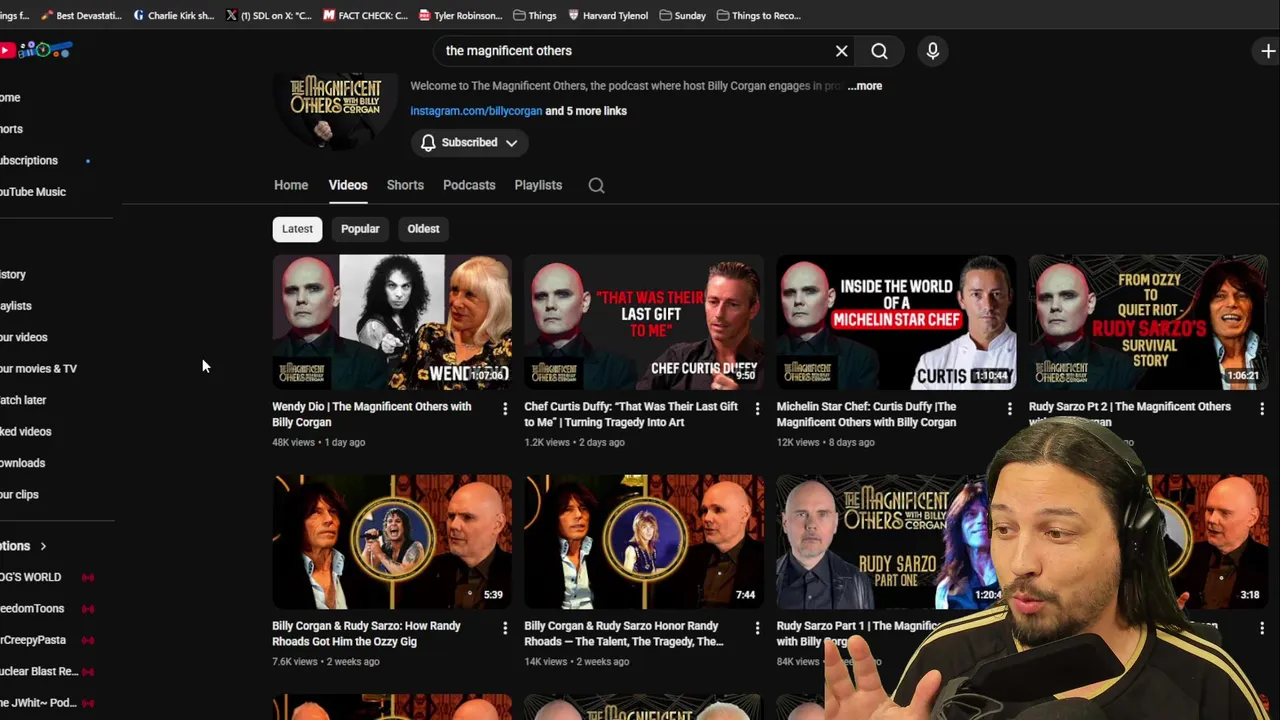Screen dimensions: 1280x720
Task: Open Shorts in sidebar
Action: (11, 129)
